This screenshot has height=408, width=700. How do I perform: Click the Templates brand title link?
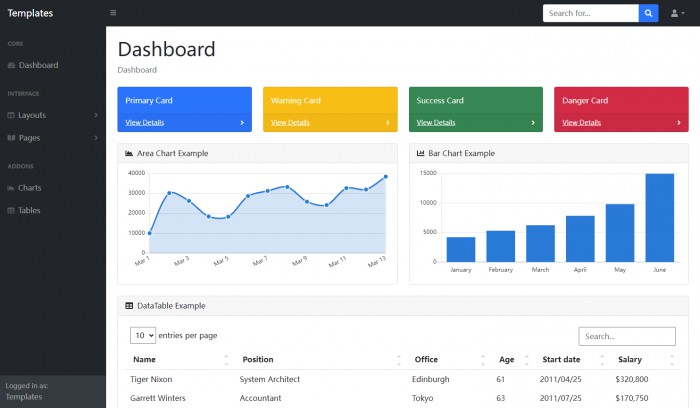point(30,13)
